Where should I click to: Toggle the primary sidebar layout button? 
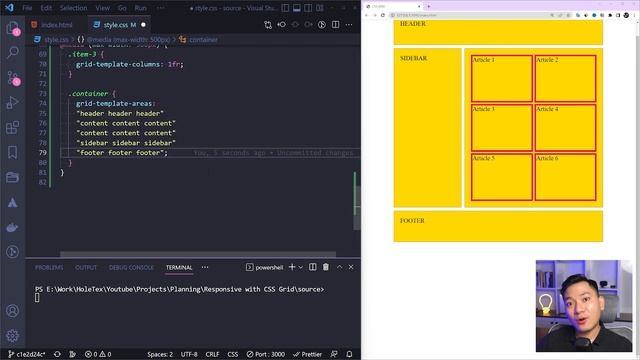pos(286,8)
